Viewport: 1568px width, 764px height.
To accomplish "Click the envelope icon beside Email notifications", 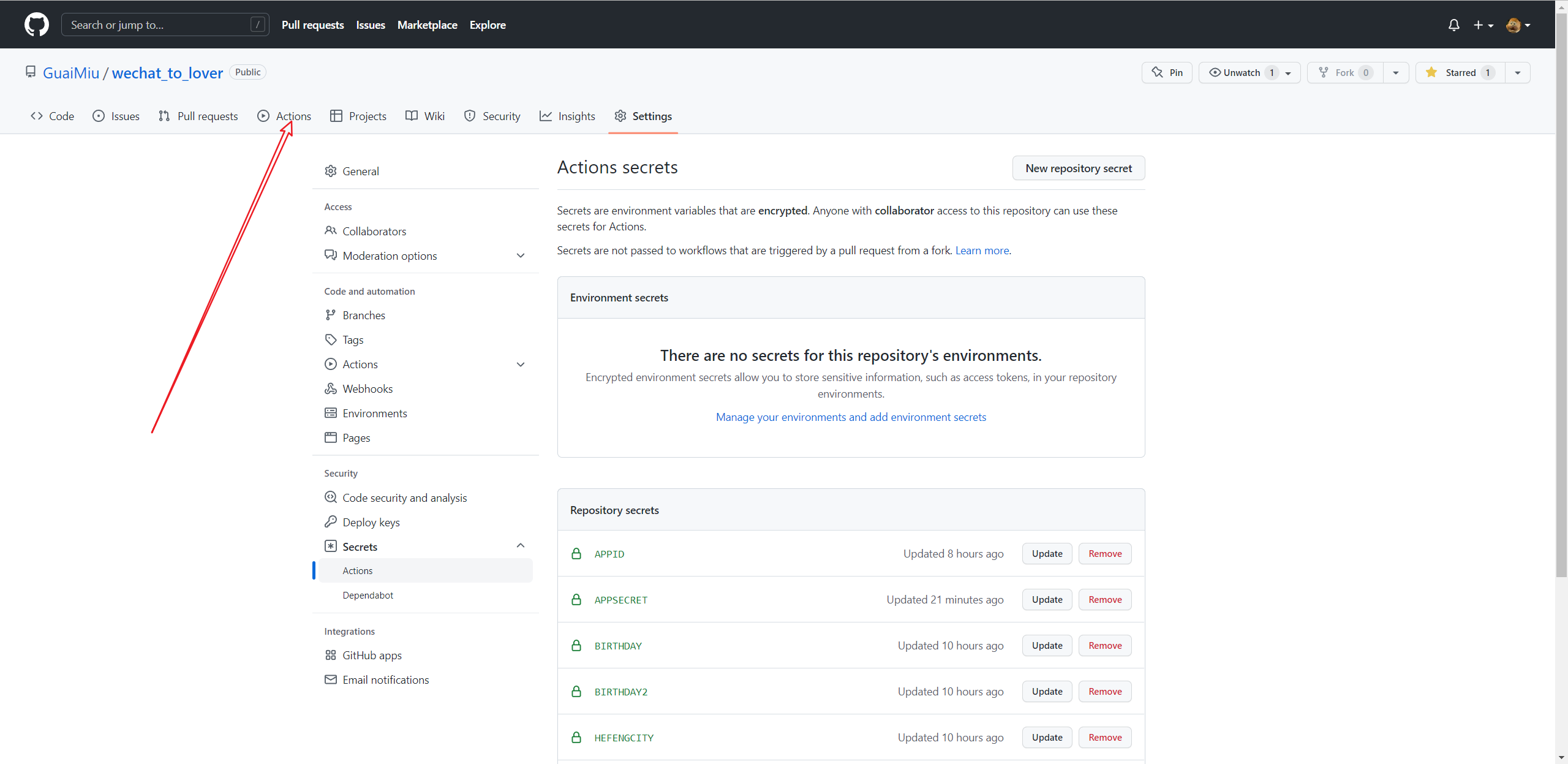I will click(331, 679).
